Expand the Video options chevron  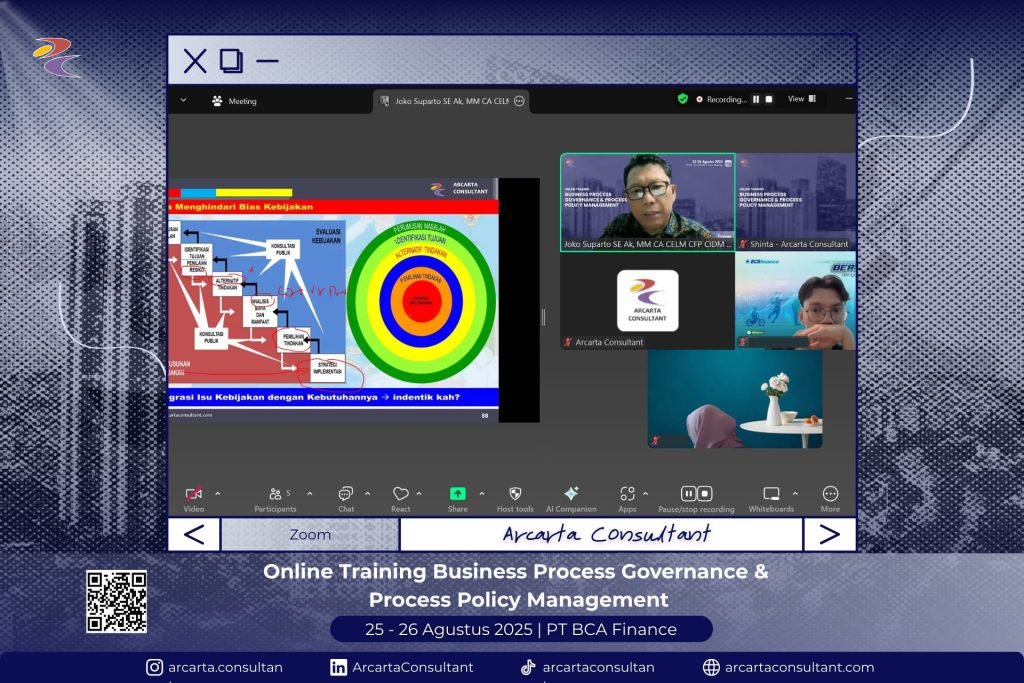pos(217,494)
